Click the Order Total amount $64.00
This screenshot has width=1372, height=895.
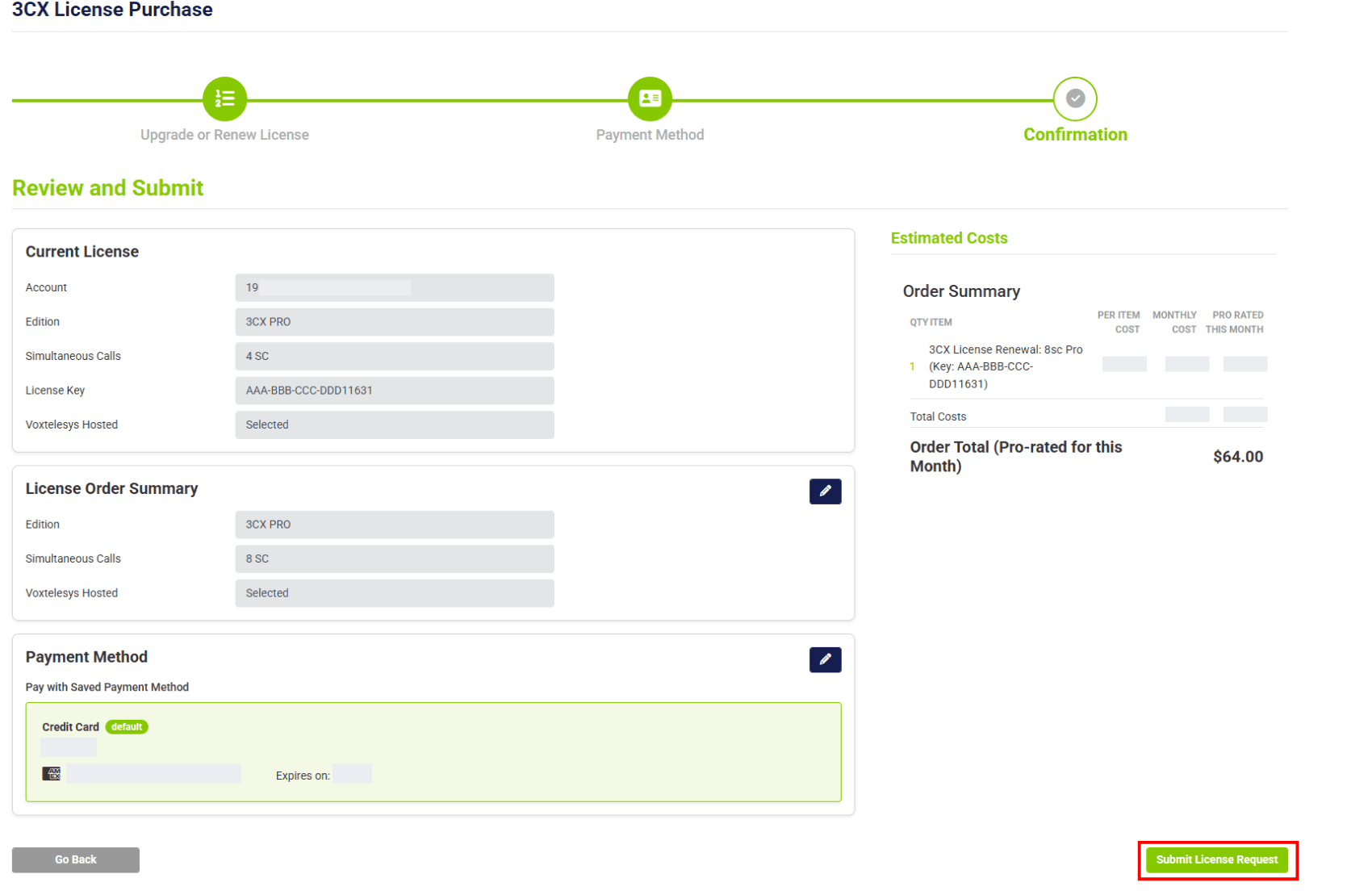(1238, 457)
